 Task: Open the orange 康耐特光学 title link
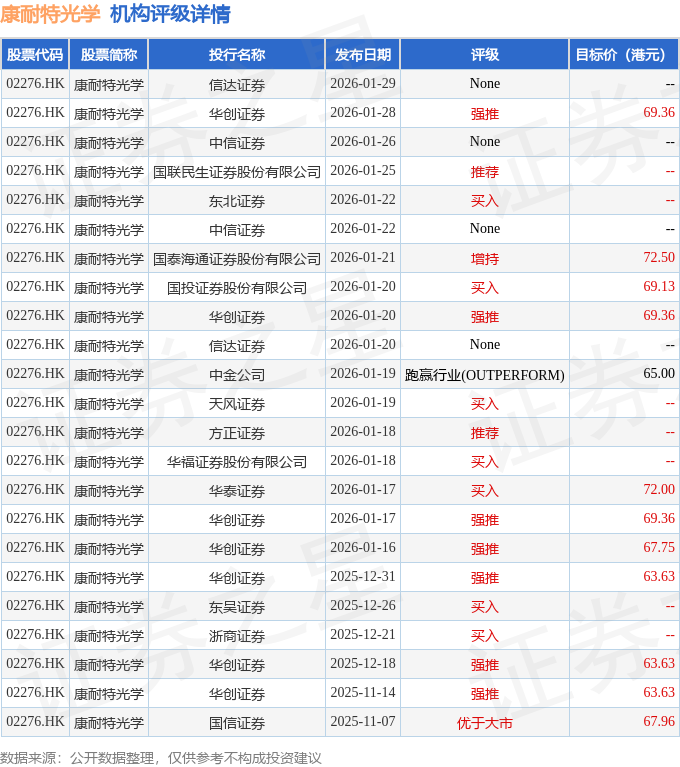pos(51,14)
